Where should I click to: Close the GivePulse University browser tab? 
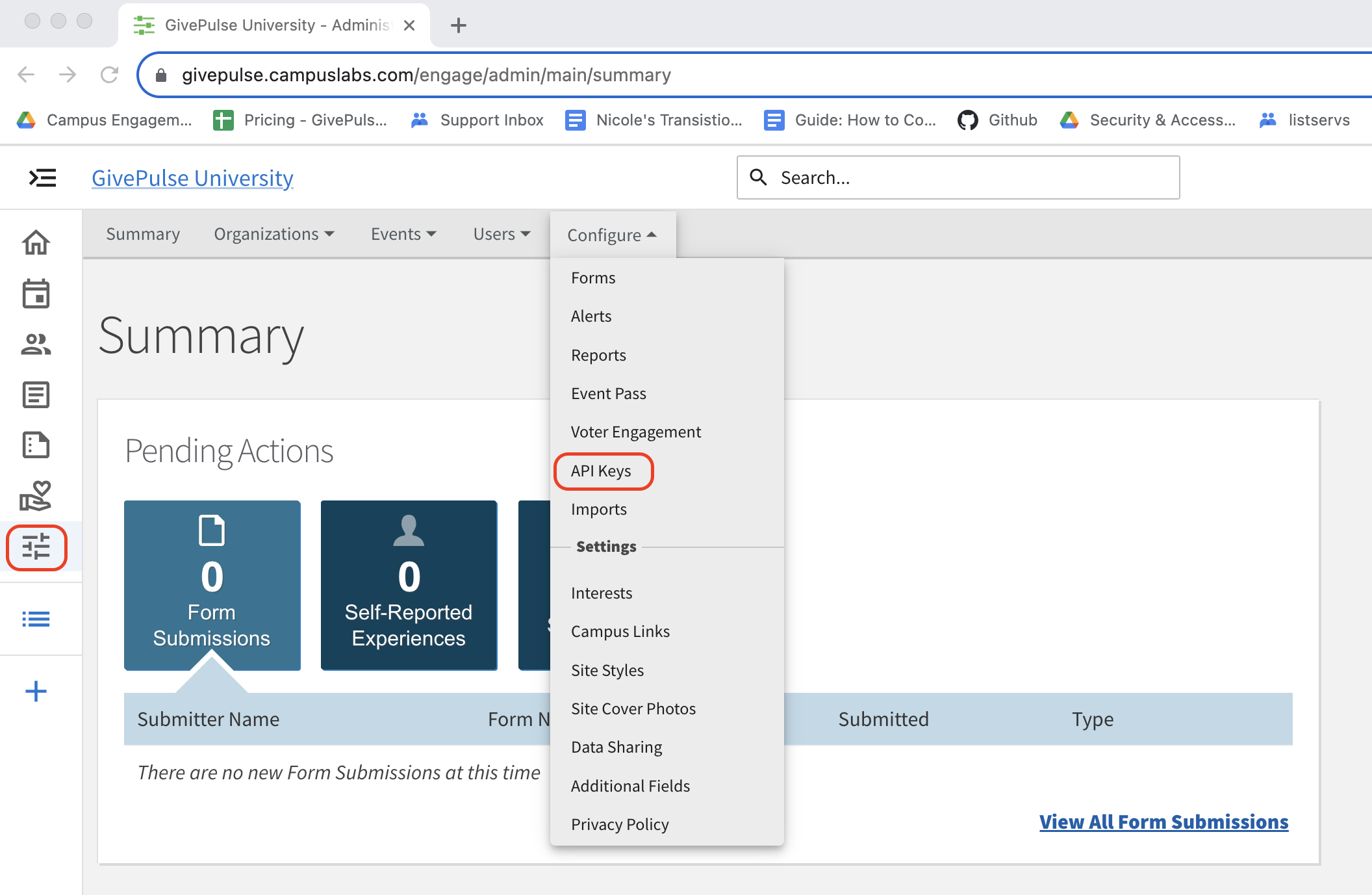pyautogui.click(x=409, y=25)
